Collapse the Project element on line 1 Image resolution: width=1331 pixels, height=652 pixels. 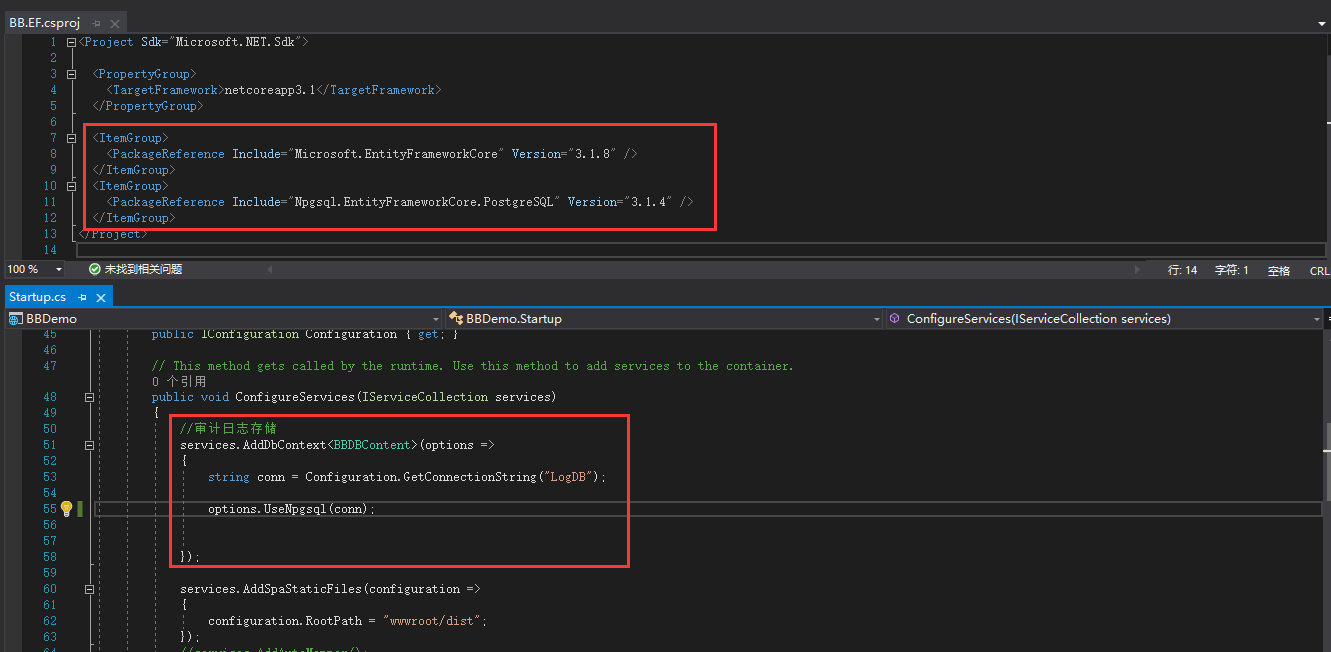pyautogui.click(x=71, y=42)
